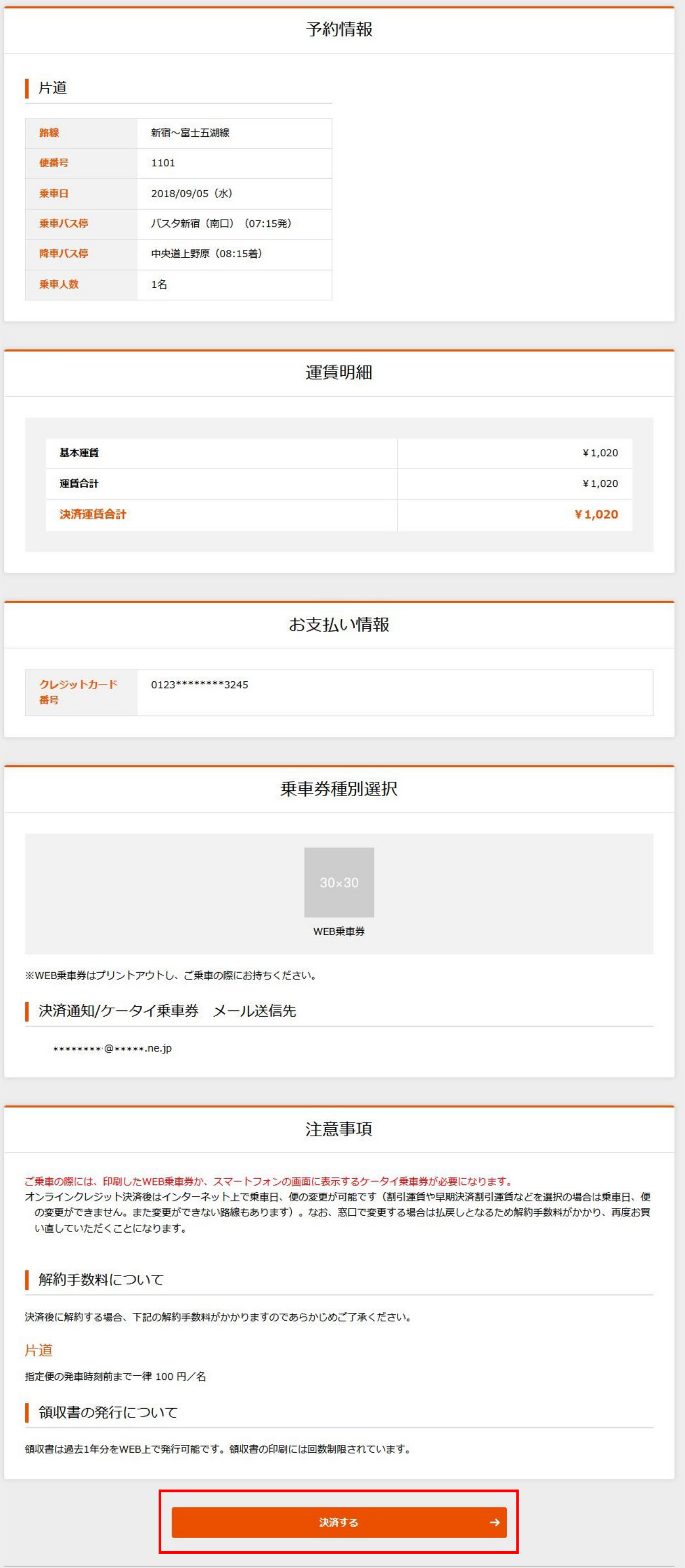Click the ¥1,020 amount in the 運賃合計 row
This screenshot has width=685, height=1568.
pyautogui.click(x=600, y=484)
